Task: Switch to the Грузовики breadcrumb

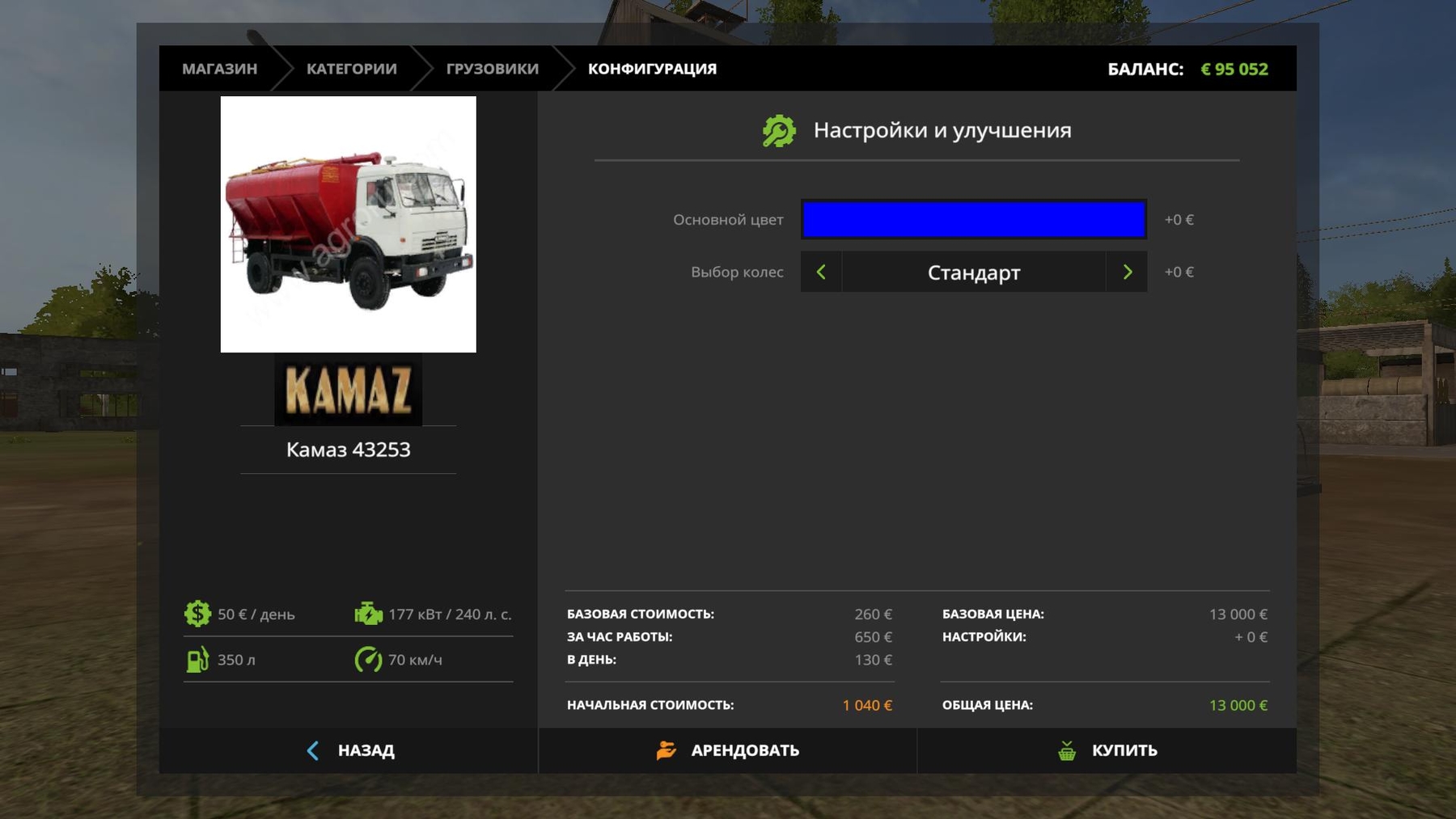Action: click(492, 69)
